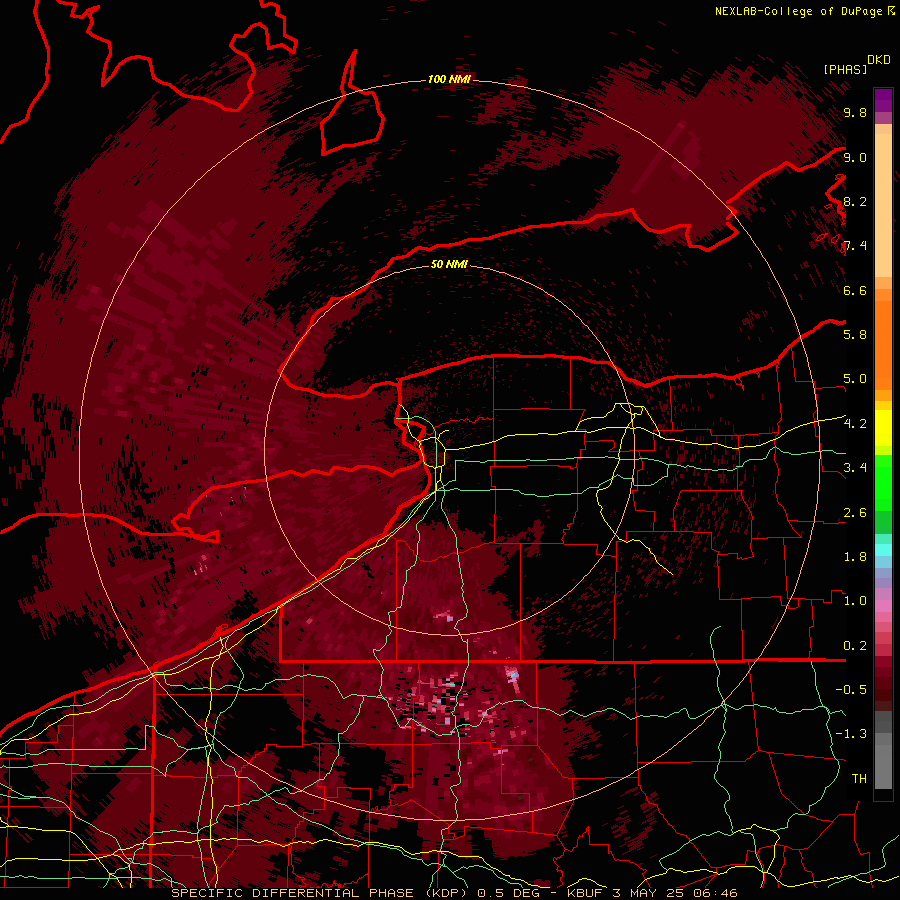Click the 5.0 value on the scale
This screenshot has height=900, width=900.
(855, 379)
